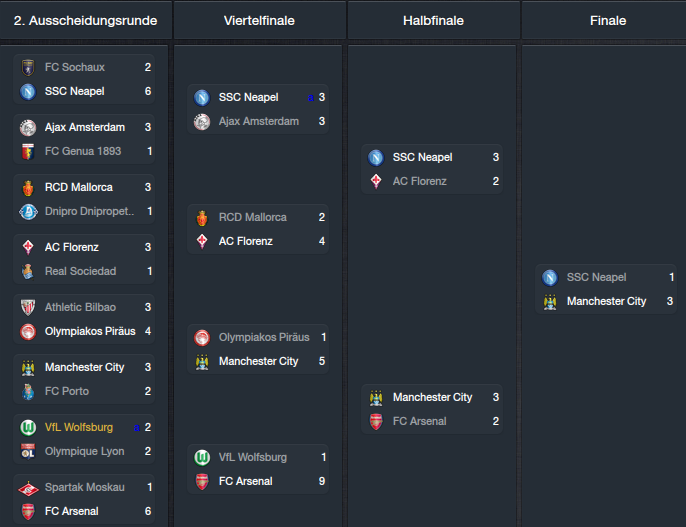Open FC Arsenal in the Halbfinale
Viewport: 686px width, 527px height.
(420, 421)
